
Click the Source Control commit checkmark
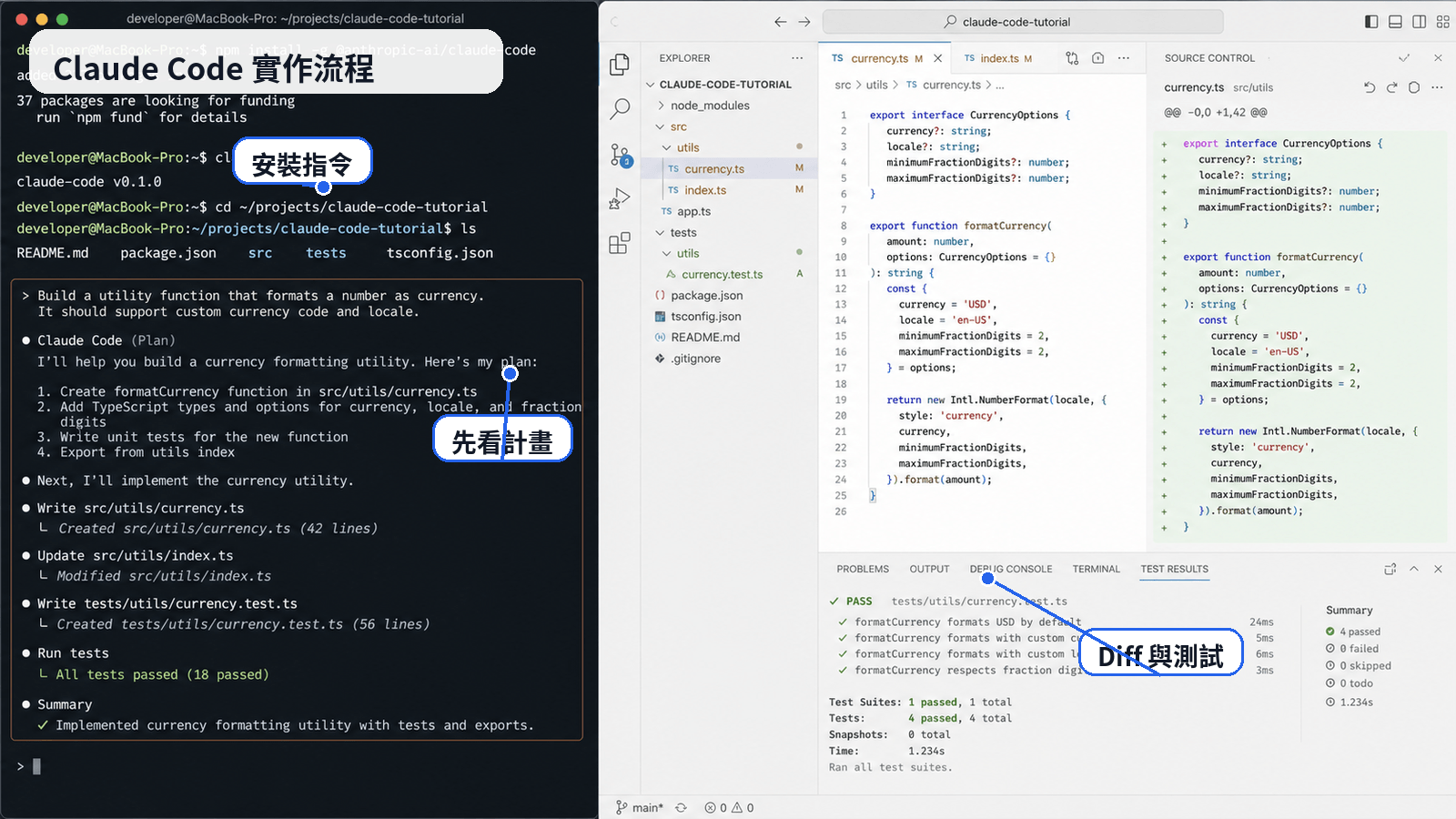(x=1404, y=58)
